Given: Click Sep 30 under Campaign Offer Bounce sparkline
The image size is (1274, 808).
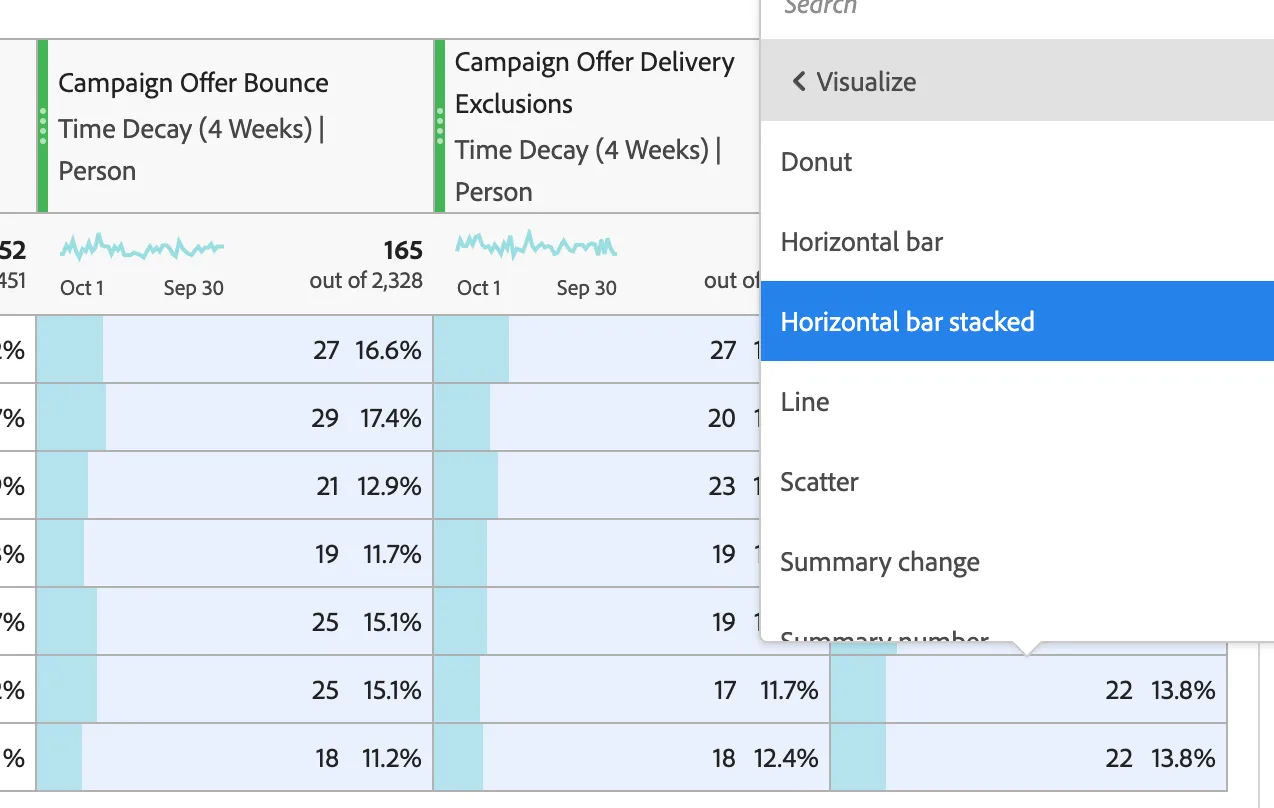Looking at the screenshot, I should click(x=194, y=288).
